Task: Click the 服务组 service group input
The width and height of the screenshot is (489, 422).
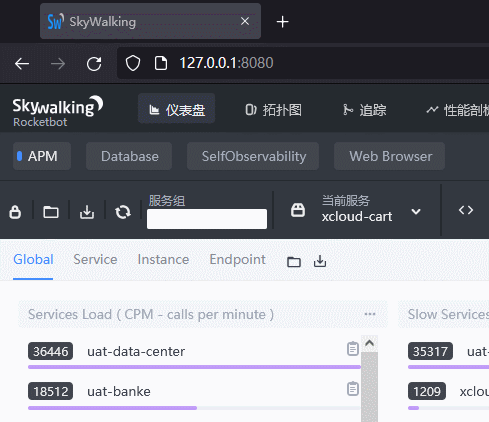Action: point(207,219)
